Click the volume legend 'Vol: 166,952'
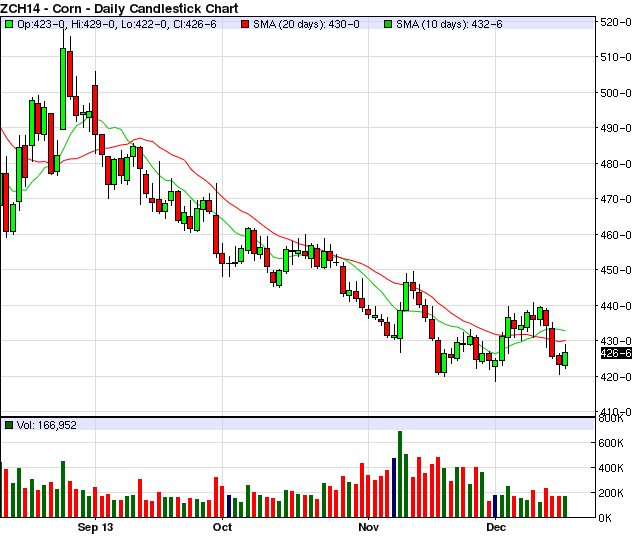 [47, 425]
